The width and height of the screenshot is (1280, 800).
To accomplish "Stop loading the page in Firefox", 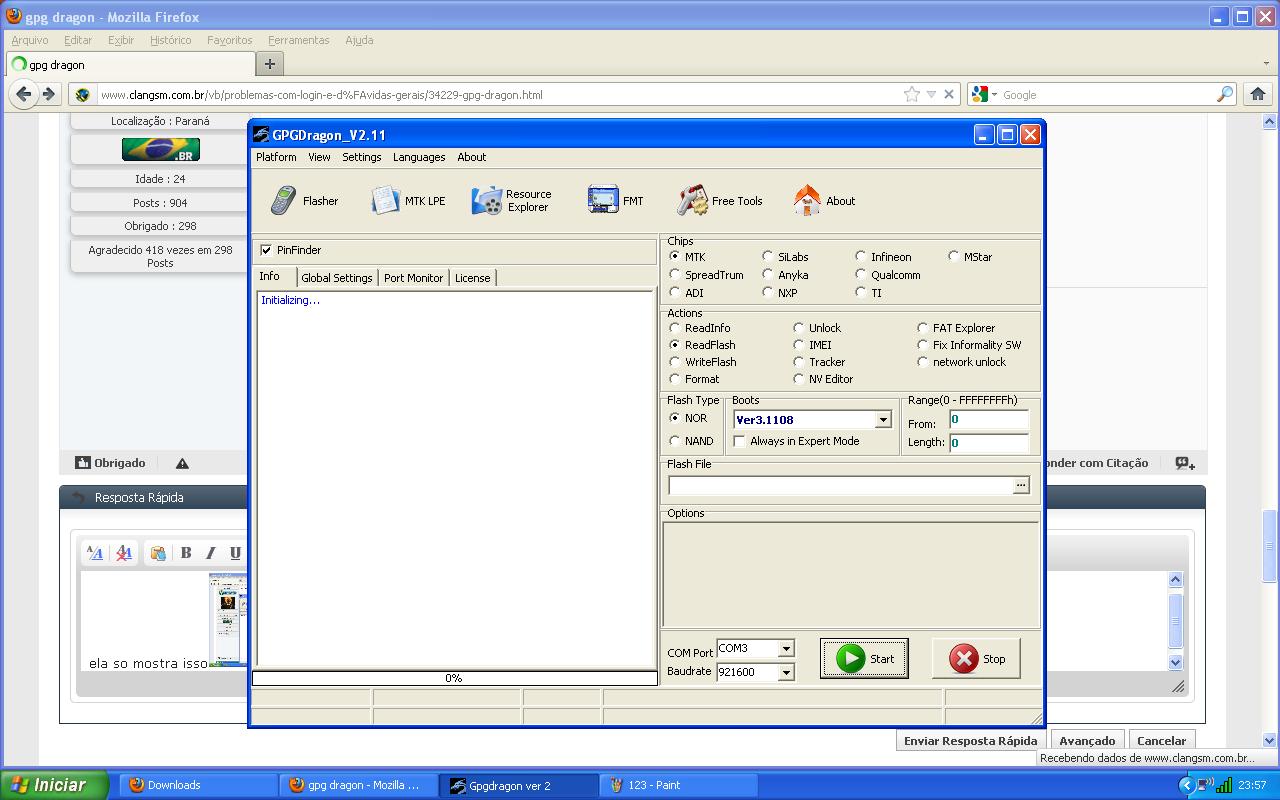I will [949, 94].
